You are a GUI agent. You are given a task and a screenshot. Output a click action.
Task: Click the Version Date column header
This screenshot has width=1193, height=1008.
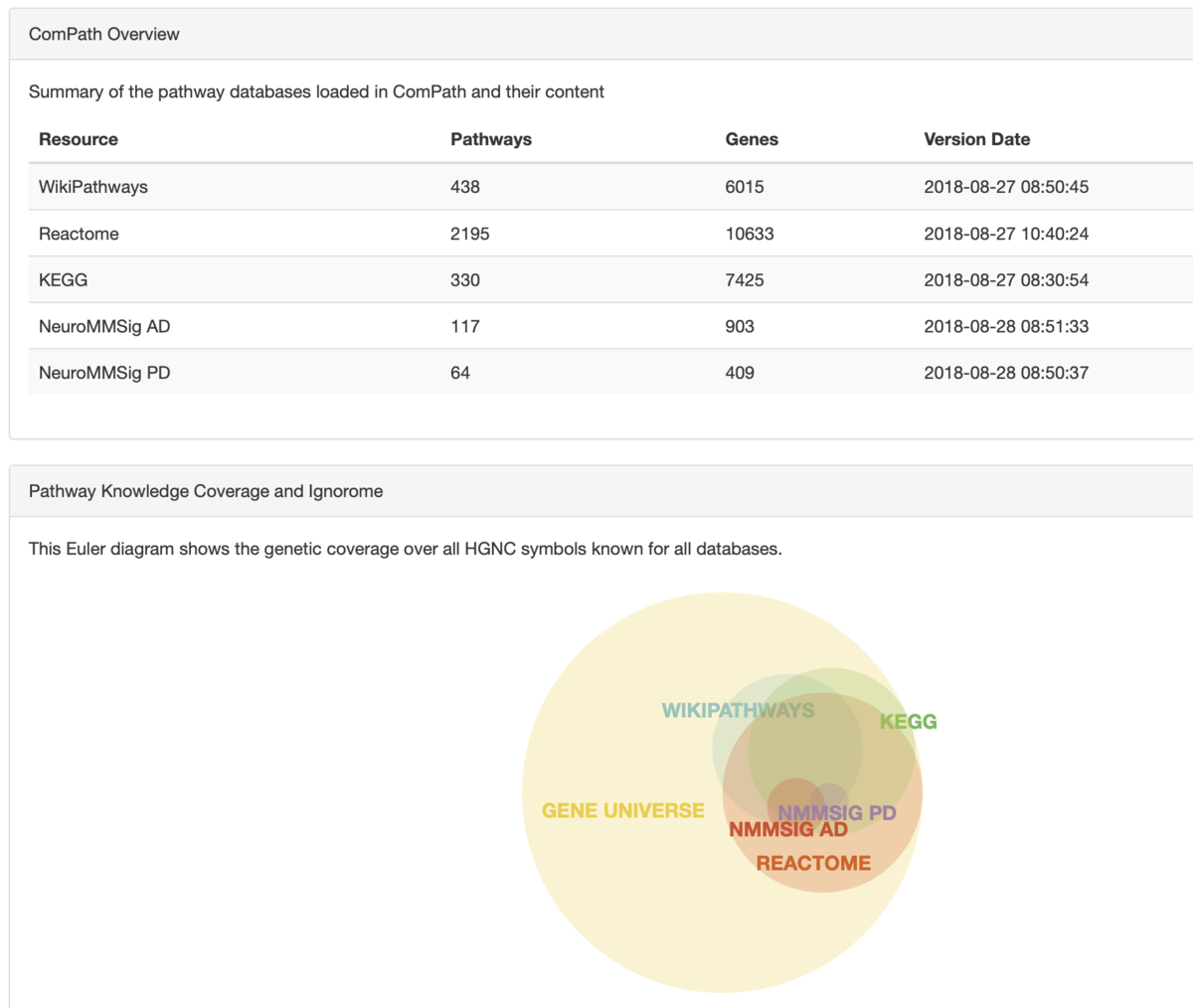pos(977,139)
